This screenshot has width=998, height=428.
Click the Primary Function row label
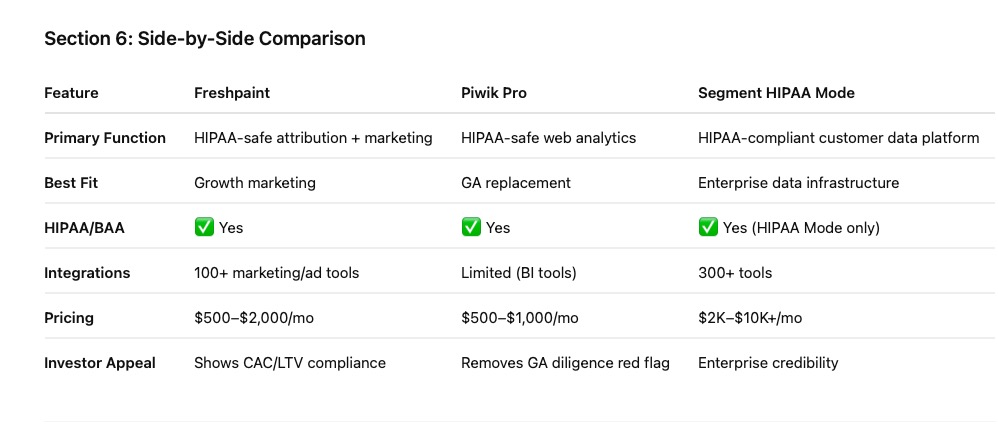pyautogui.click(x=105, y=138)
